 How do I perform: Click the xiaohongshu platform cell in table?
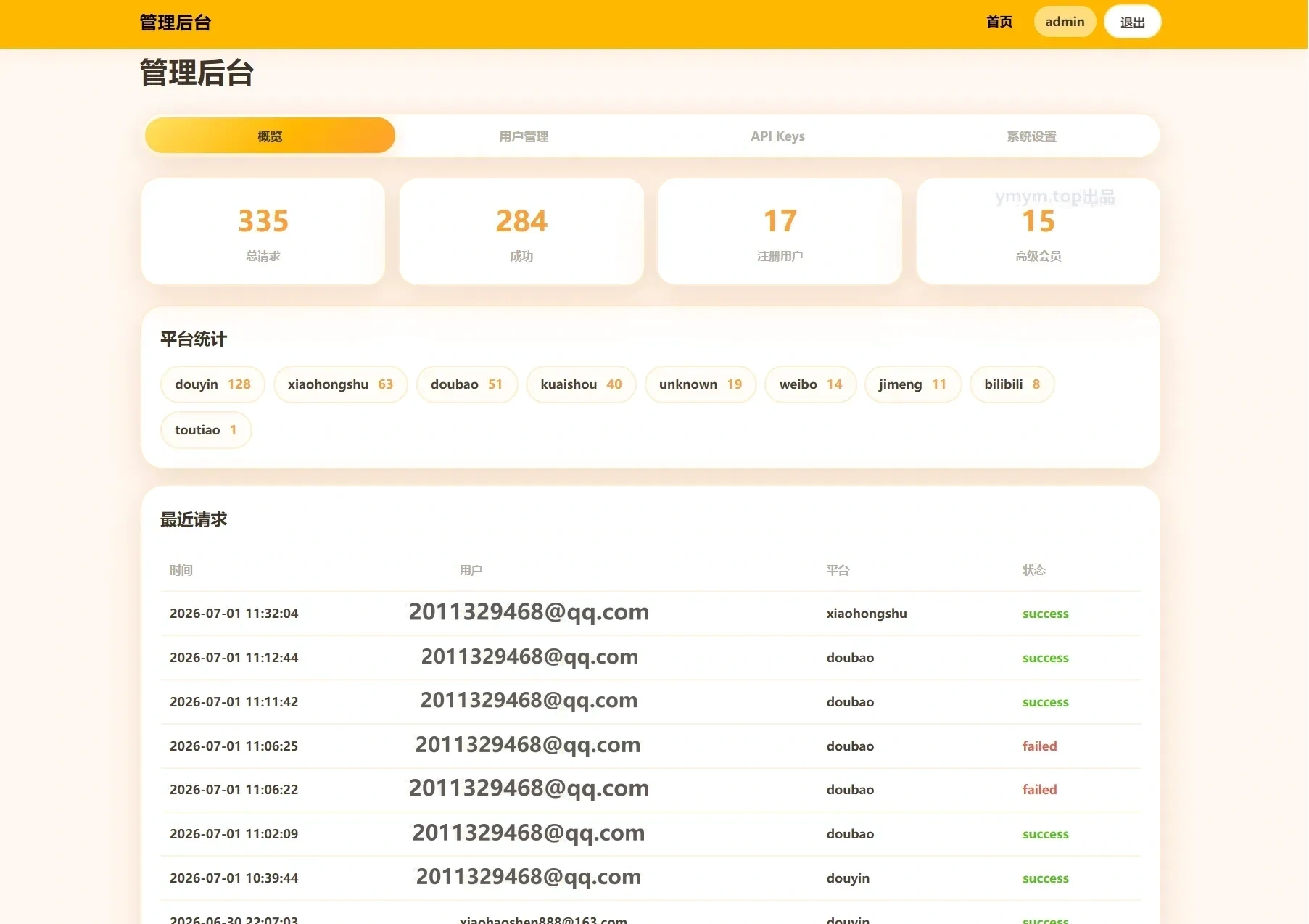click(867, 614)
